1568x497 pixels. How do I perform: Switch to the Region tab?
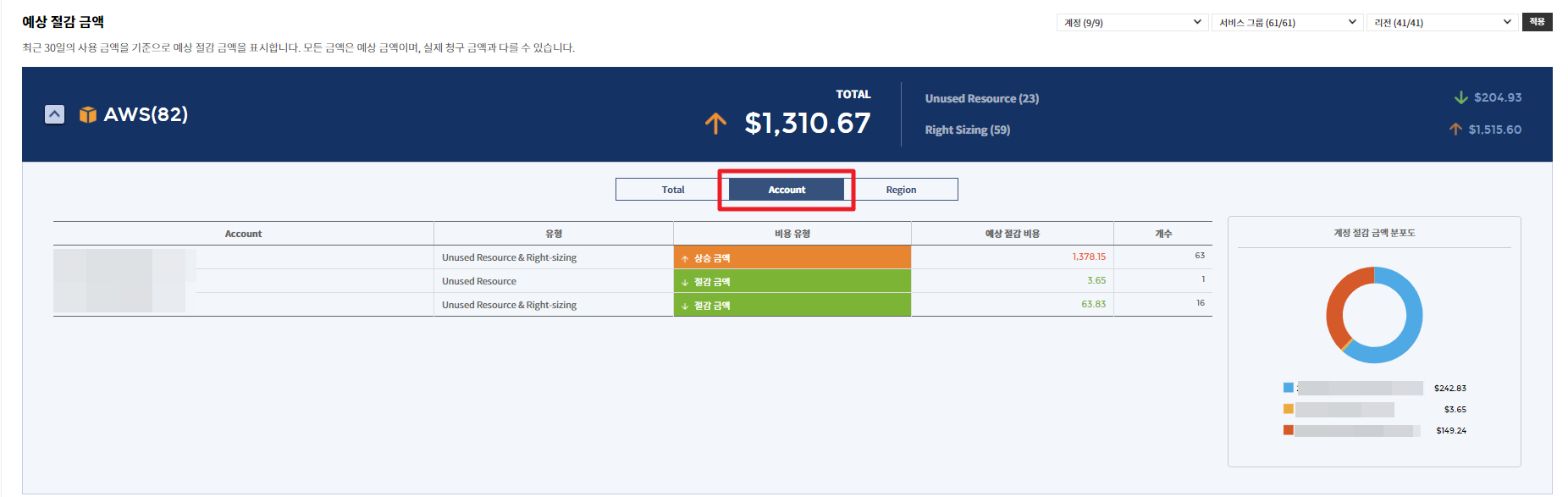click(901, 190)
